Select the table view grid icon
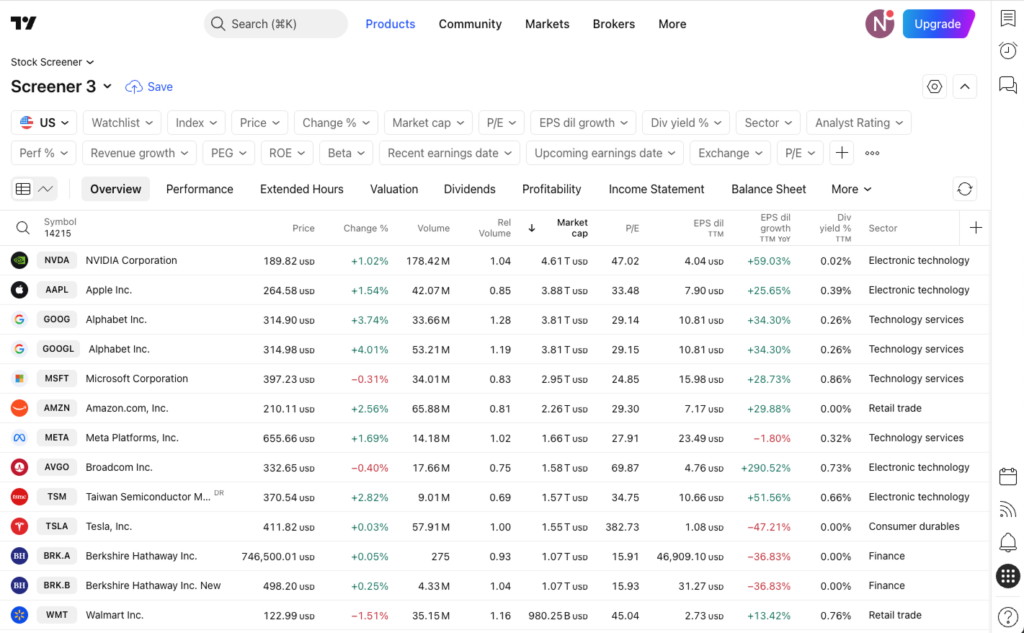The width and height of the screenshot is (1024, 633). click(x=24, y=188)
